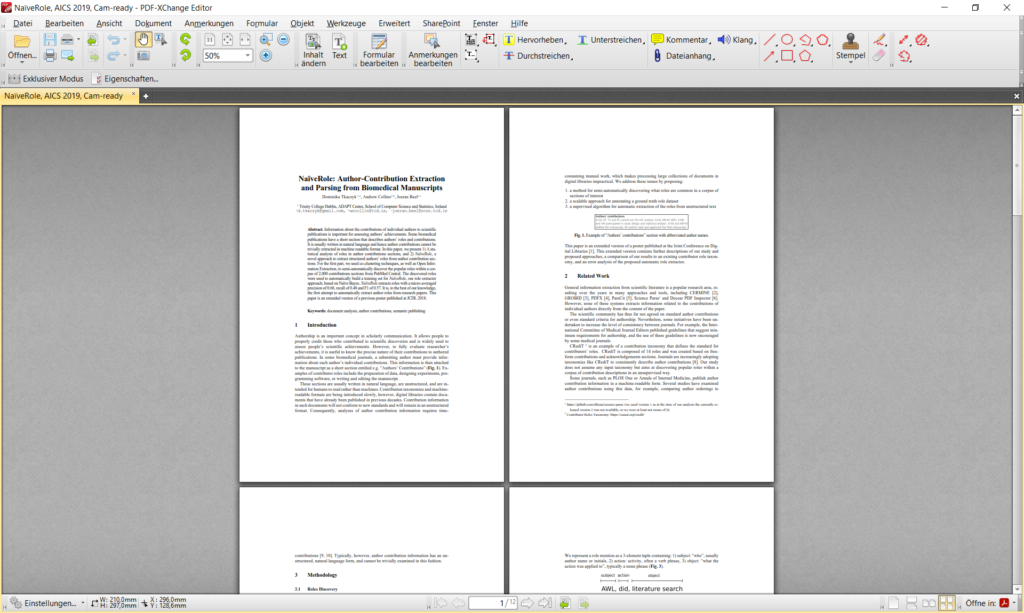The width and height of the screenshot is (1024, 613).
Task: Click the Text add button
Action: [x=339, y=47]
